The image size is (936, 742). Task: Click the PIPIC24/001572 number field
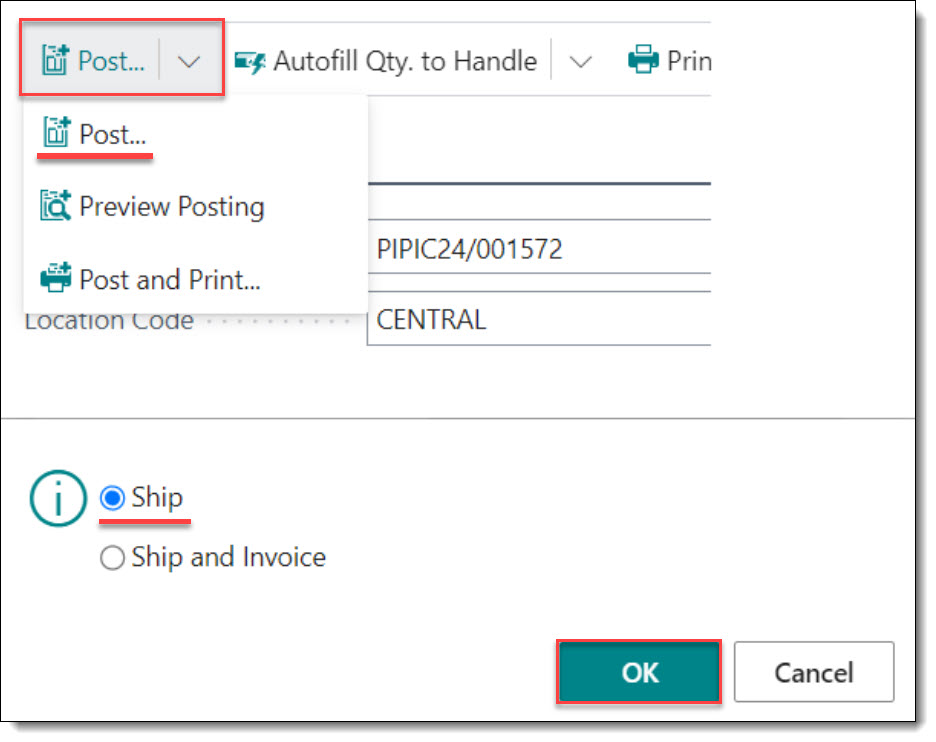click(x=539, y=247)
